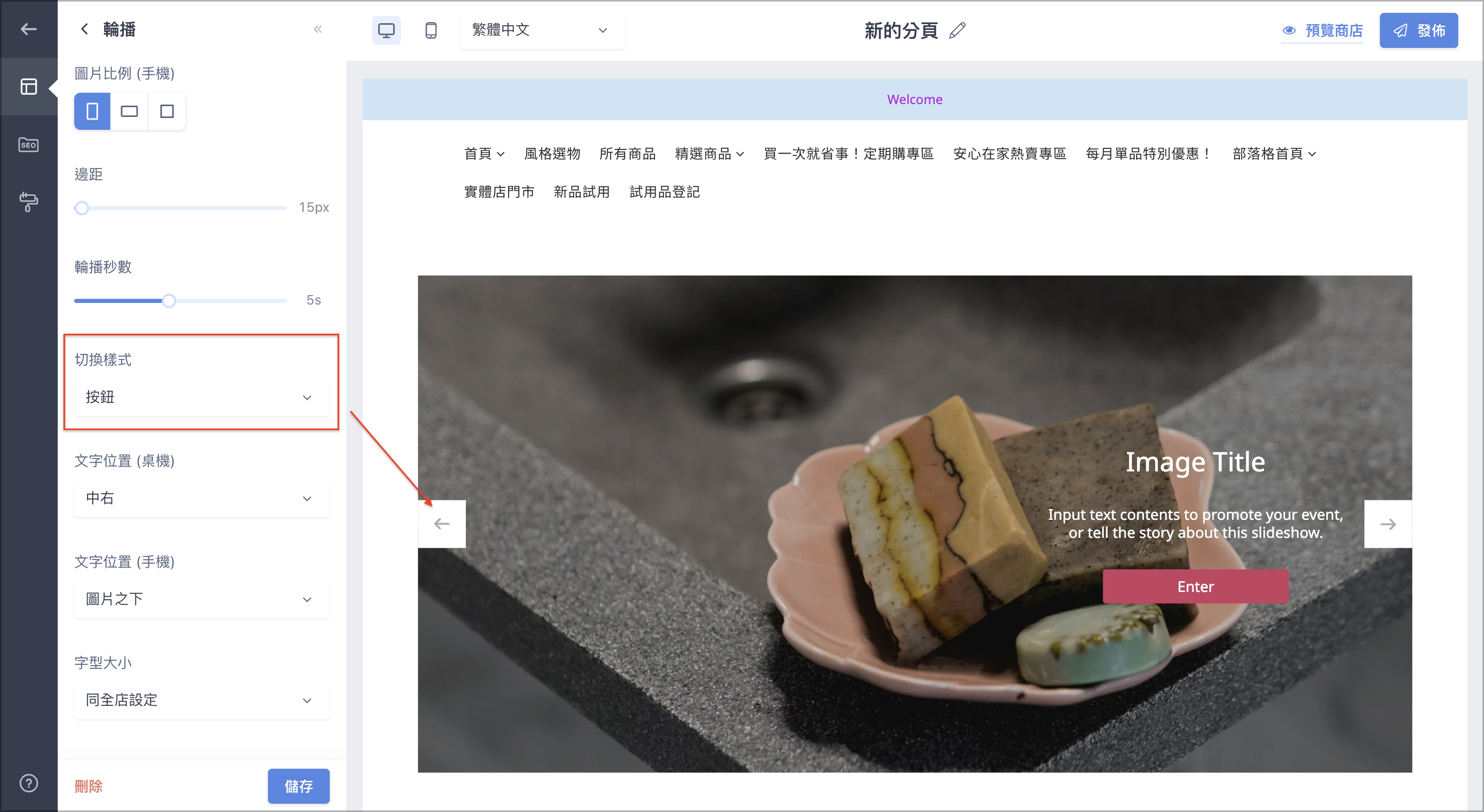Viewport: 1484px width, 812px height.
Task: Go back with the top-left arrow icon
Action: click(28, 29)
